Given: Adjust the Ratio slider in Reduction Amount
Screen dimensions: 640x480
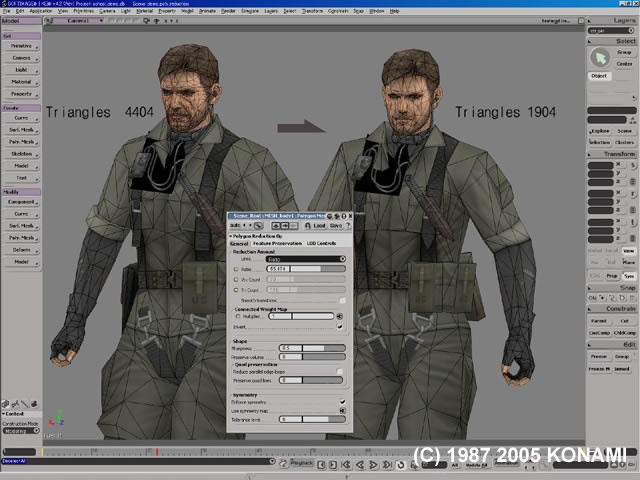Looking at the screenshot, I should (306, 269).
